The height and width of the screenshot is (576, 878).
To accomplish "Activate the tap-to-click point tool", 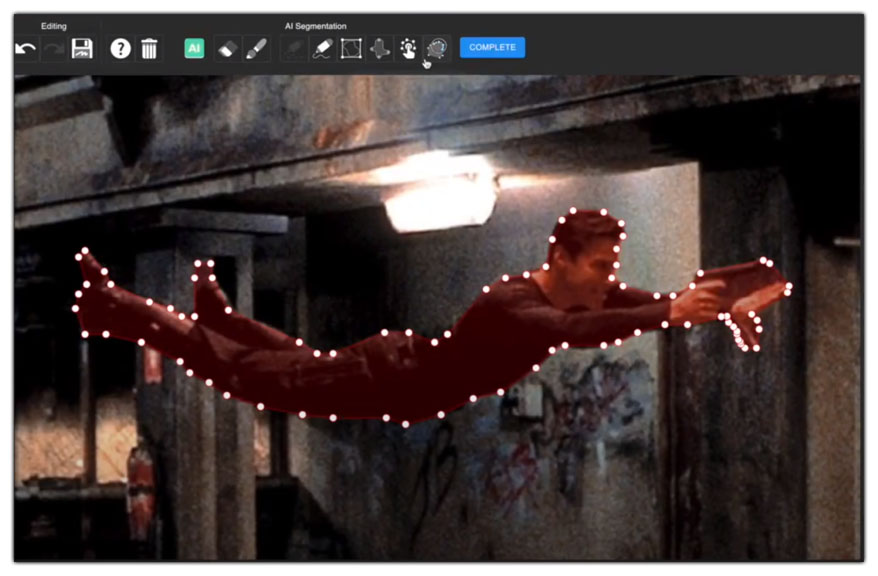I will click(408, 48).
